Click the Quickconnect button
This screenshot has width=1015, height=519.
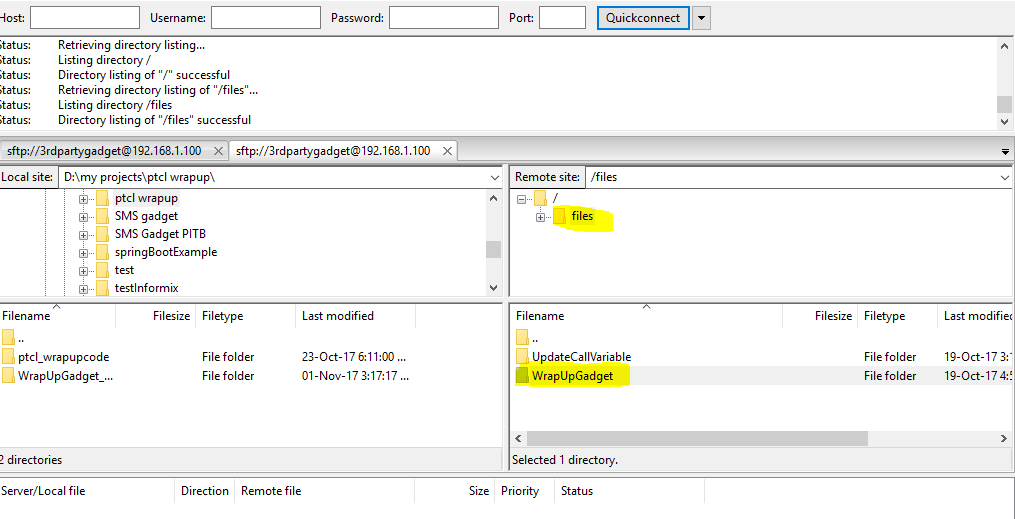(x=642, y=18)
